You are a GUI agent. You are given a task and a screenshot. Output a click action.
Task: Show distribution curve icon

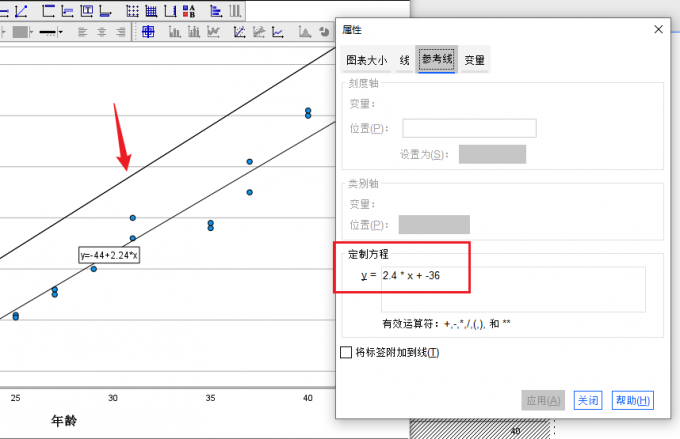305,32
